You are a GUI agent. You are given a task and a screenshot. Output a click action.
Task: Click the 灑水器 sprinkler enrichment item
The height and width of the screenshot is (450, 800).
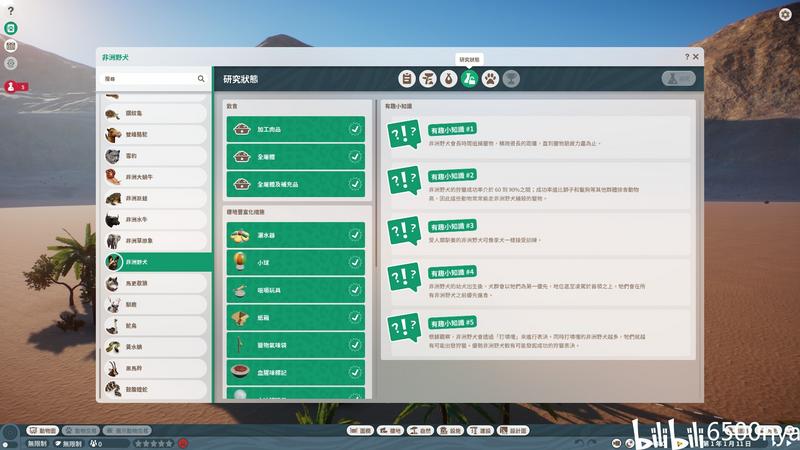[295, 235]
